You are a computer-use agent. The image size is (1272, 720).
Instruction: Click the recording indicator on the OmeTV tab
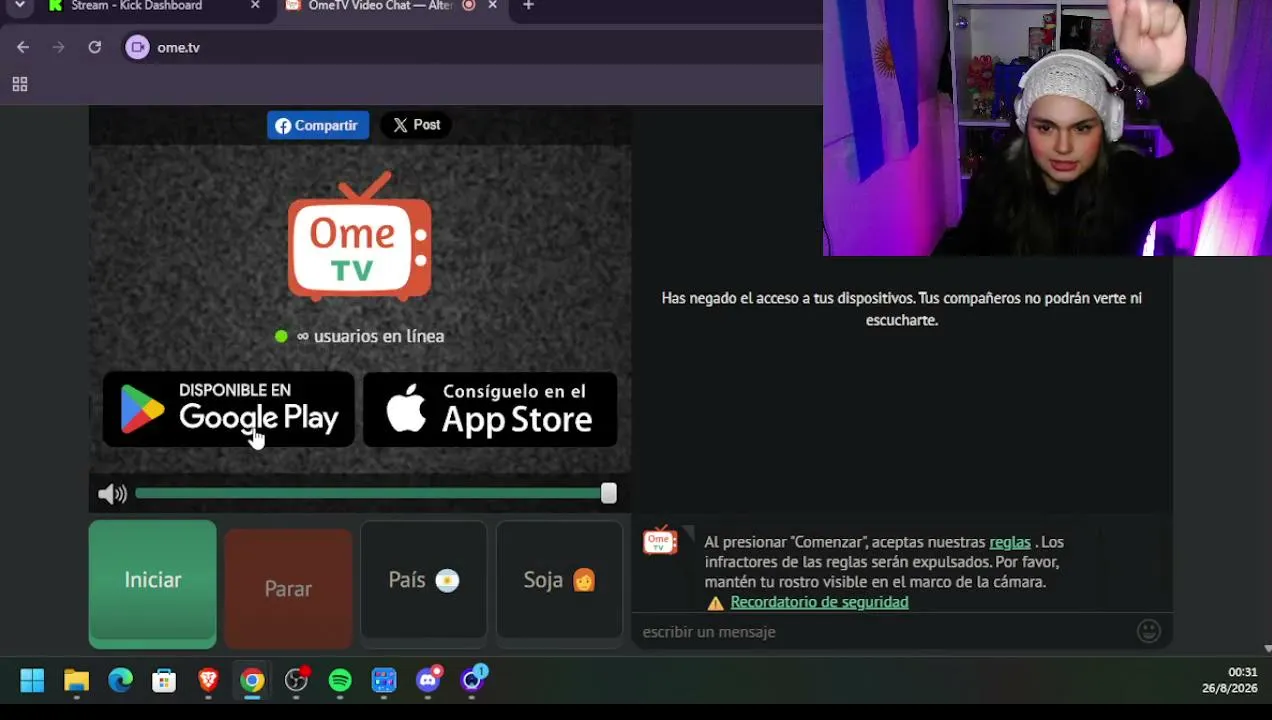coord(468,5)
